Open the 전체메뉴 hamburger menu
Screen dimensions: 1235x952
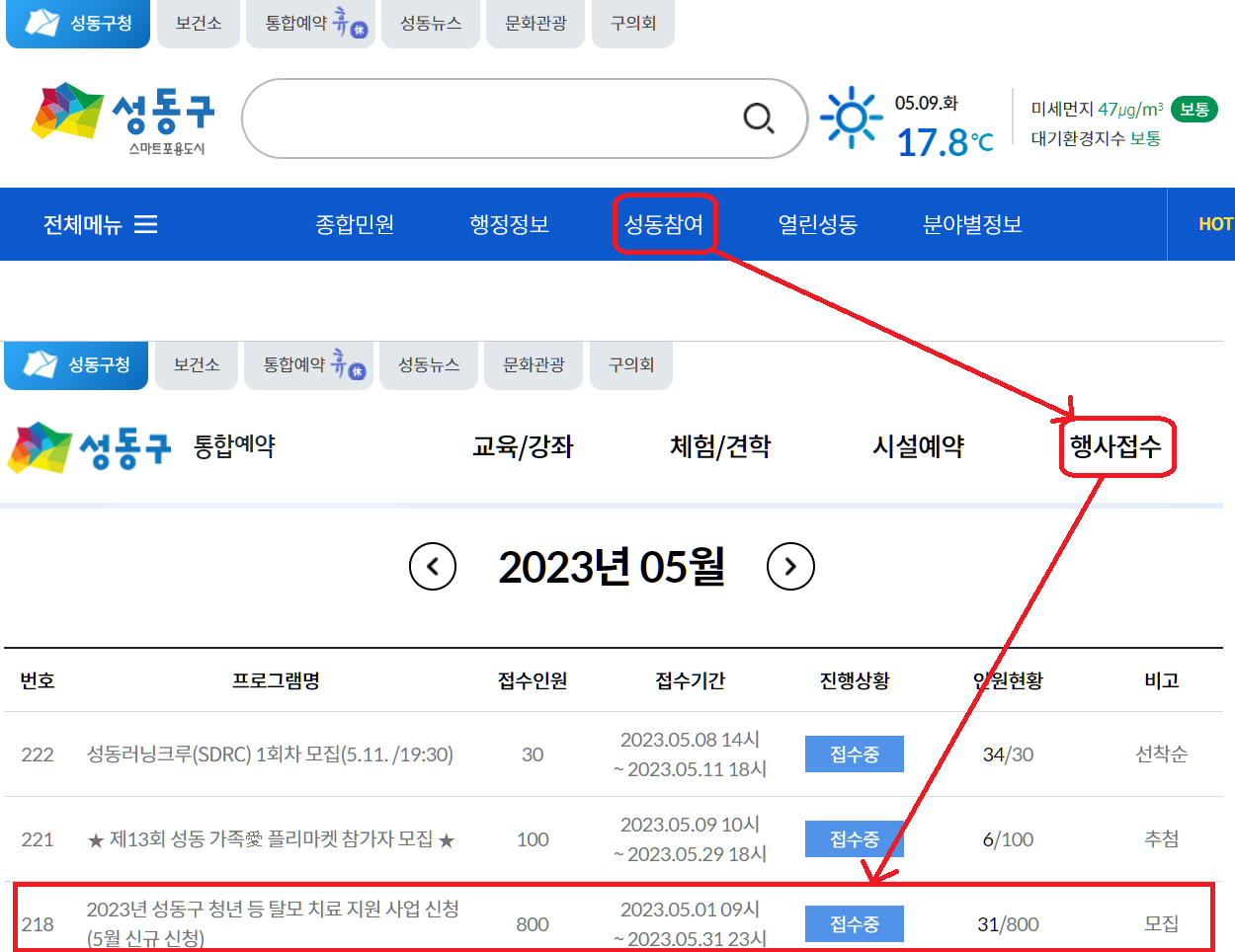99,224
